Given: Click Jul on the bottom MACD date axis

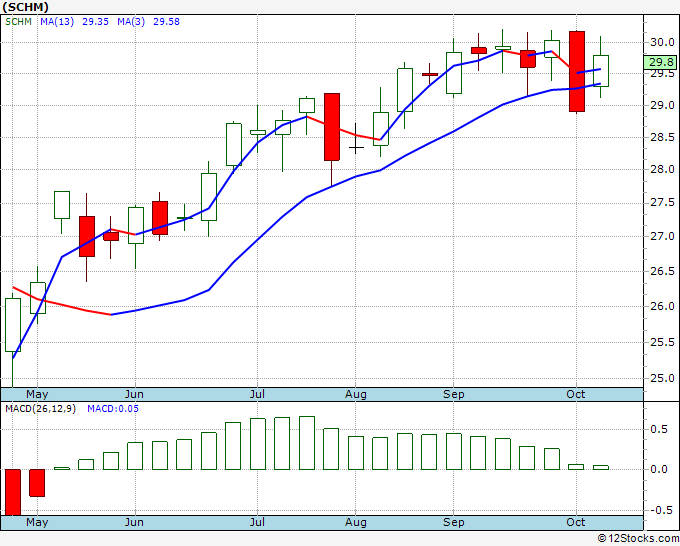Looking at the screenshot, I should tap(257, 523).
